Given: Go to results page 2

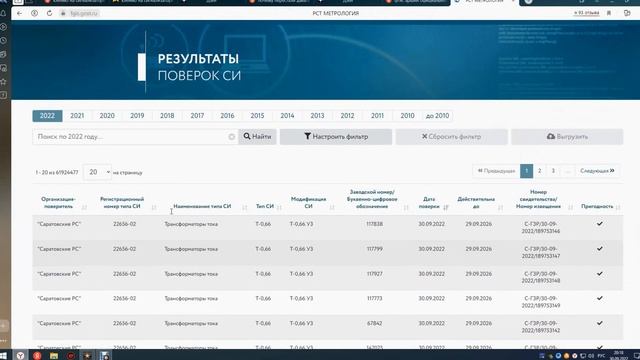Looking at the screenshot, I should click(540, 171).
